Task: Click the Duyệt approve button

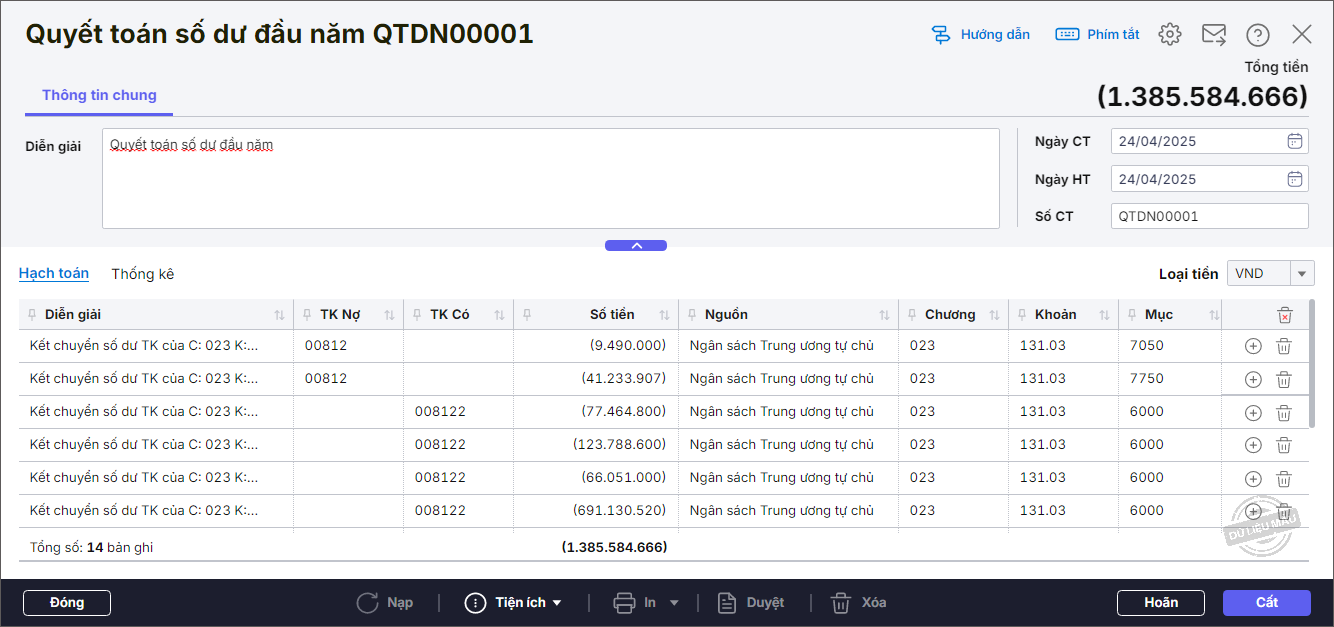Action: coord(751,603)
